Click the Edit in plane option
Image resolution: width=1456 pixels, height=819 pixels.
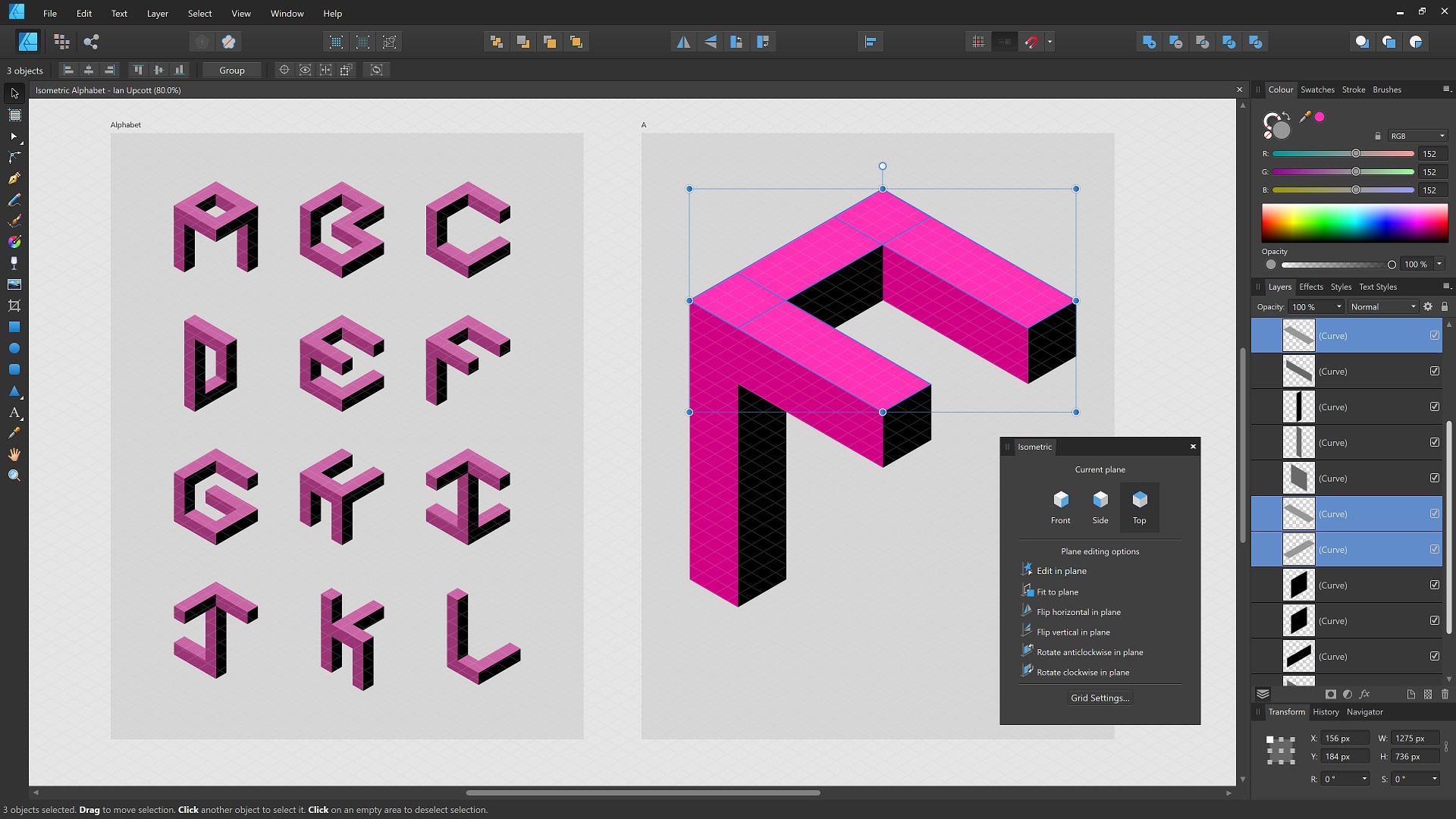coord(1057,570)
